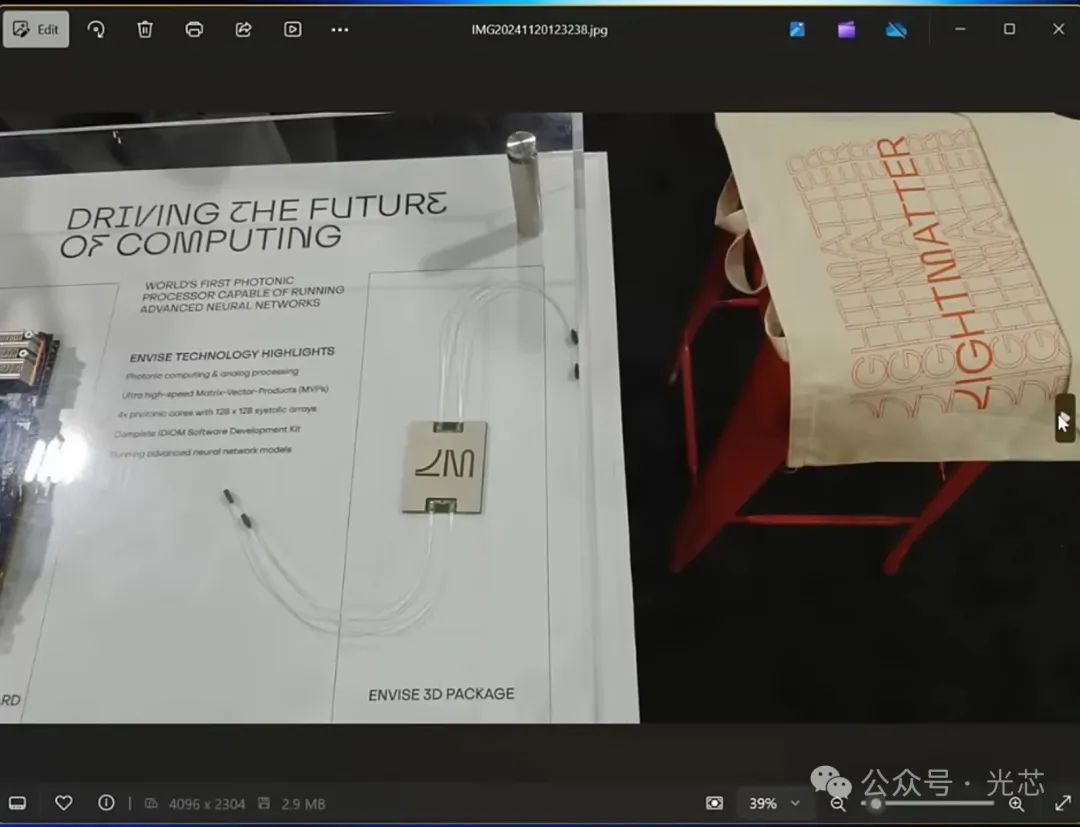The image size is (1080, 827).
Task: Click the blue Designer app icon
Action: coord(797,29)
